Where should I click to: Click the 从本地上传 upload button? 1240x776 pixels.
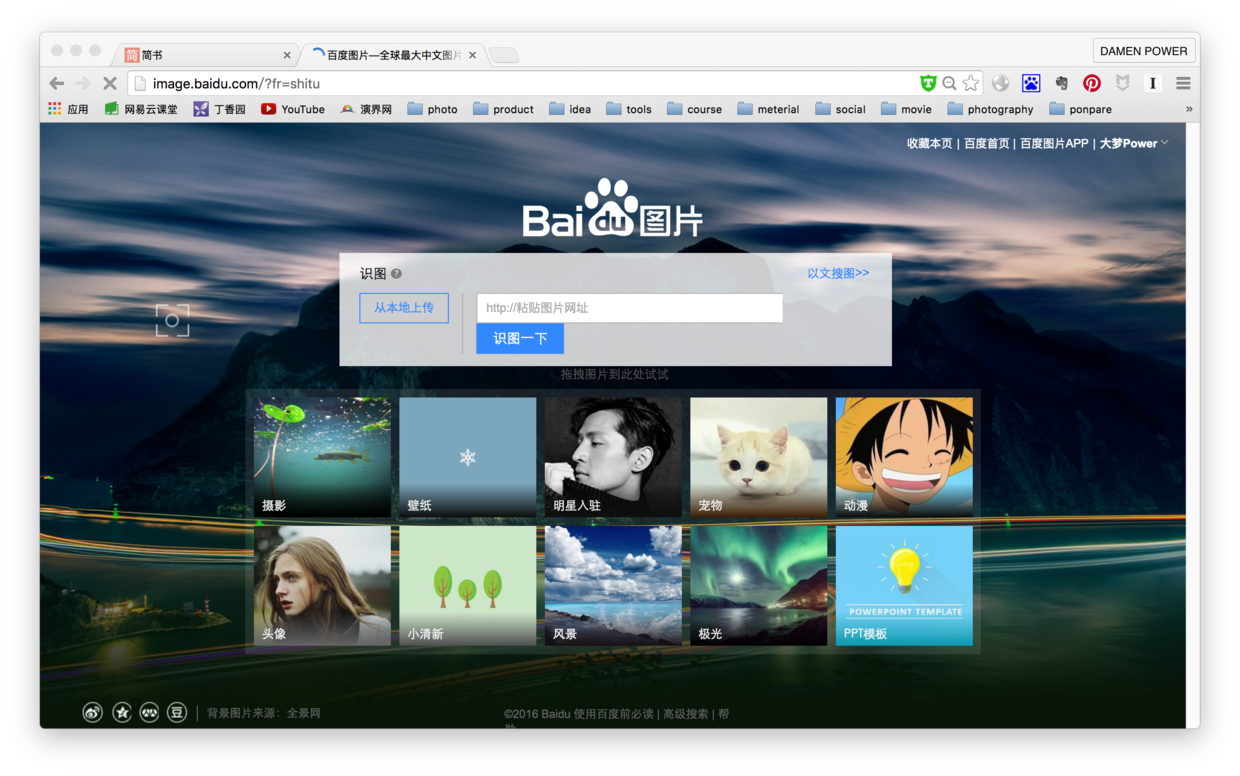404,308
